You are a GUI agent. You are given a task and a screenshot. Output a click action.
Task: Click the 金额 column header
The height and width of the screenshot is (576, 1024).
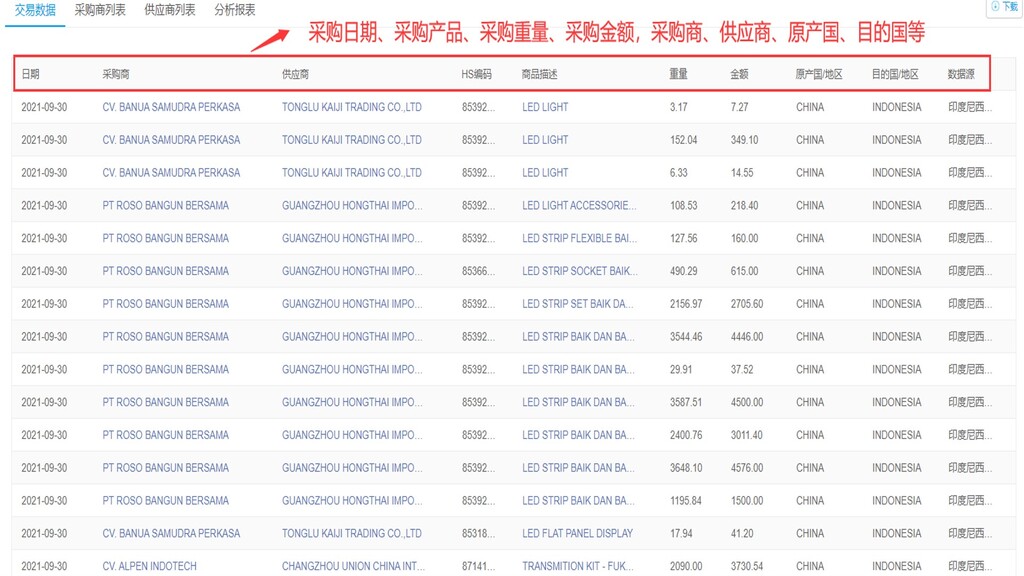click(739, 74)
